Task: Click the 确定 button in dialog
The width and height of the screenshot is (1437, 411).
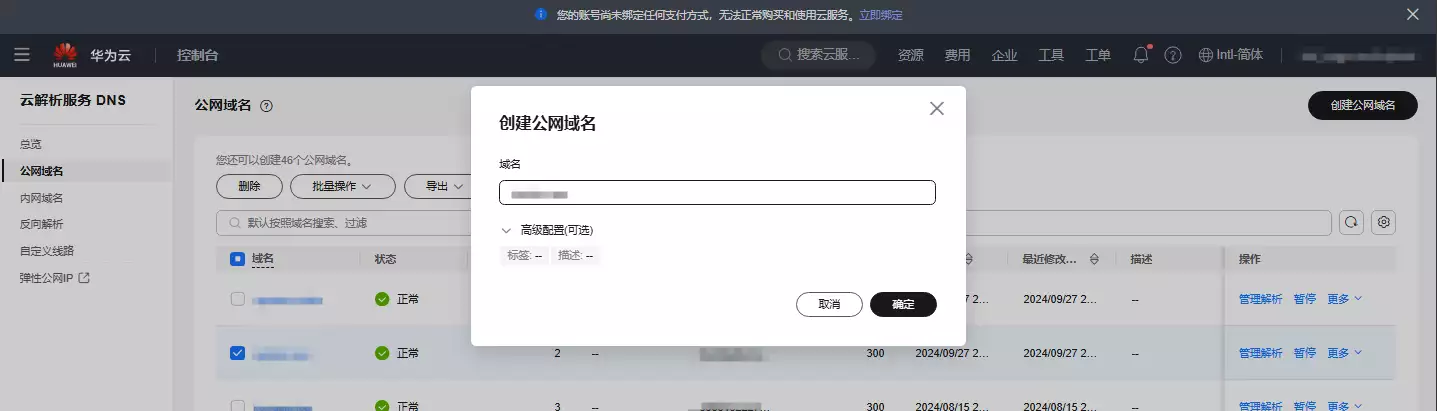Action: 903,304
